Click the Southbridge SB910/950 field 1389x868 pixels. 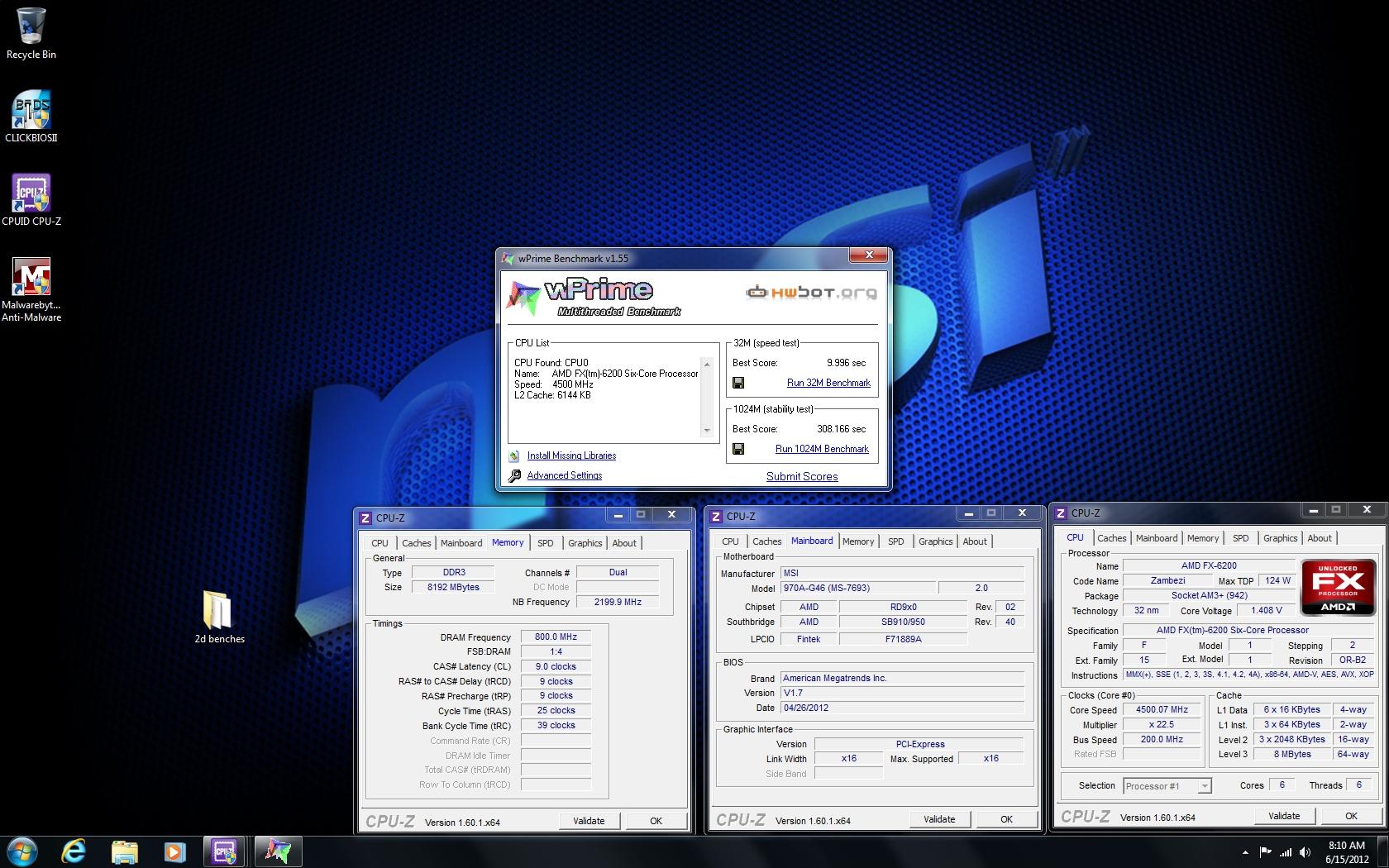(903, 622)
